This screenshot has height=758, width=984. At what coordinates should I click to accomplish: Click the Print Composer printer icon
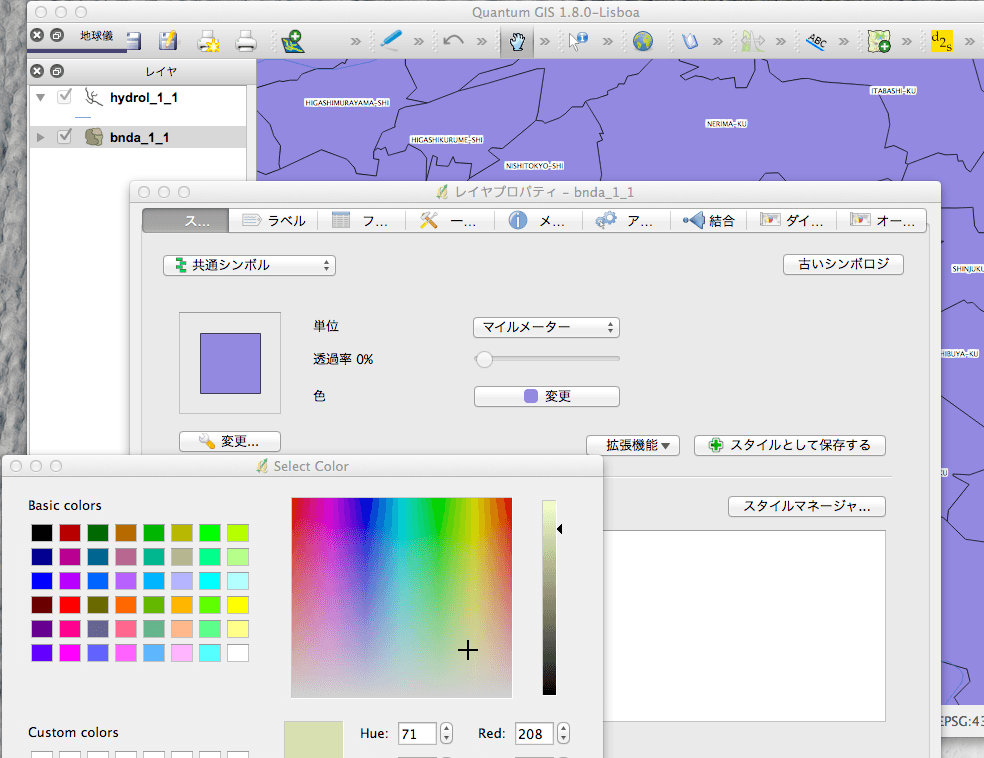(x=246, y=41)
